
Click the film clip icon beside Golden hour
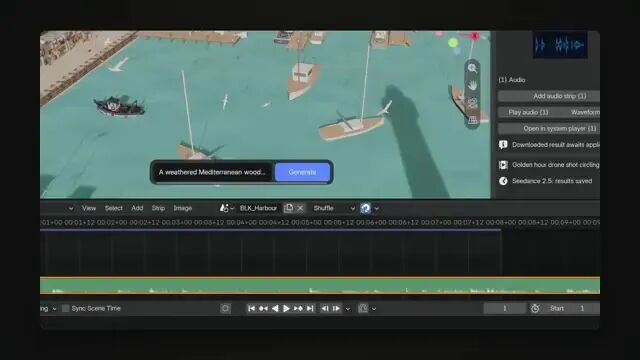pyautogui.click(x=503, y=164)
